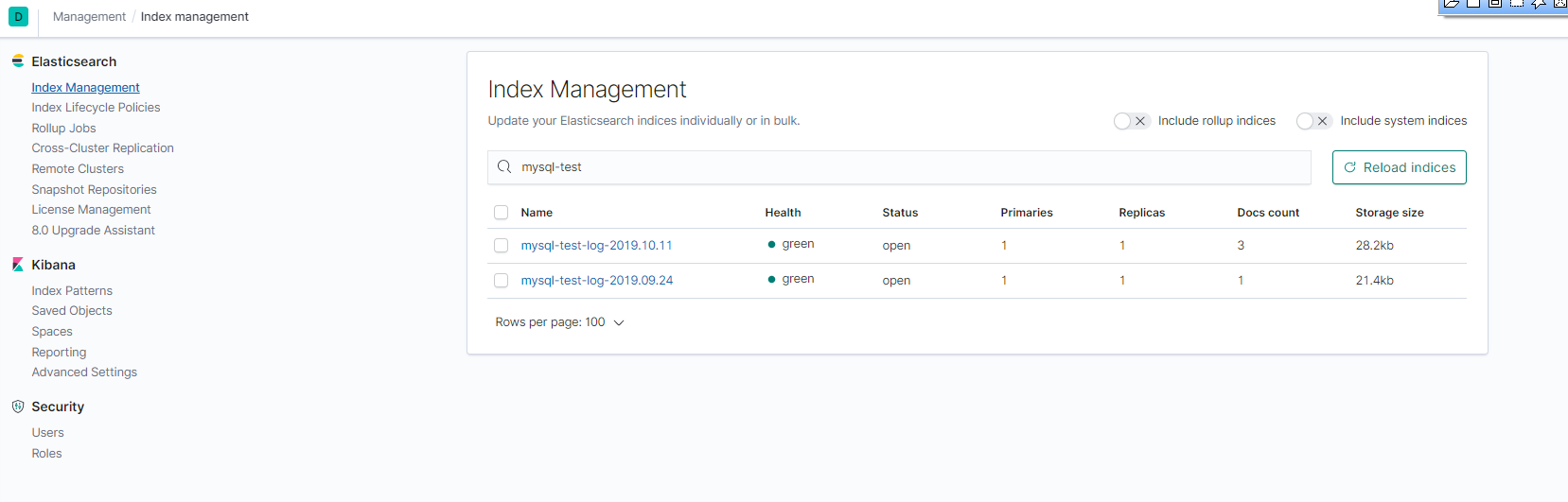Image resolution: width=1568 pixels, height=502 pixels.
Task: Open Advanced Settings
Action: tap(84, 372)
